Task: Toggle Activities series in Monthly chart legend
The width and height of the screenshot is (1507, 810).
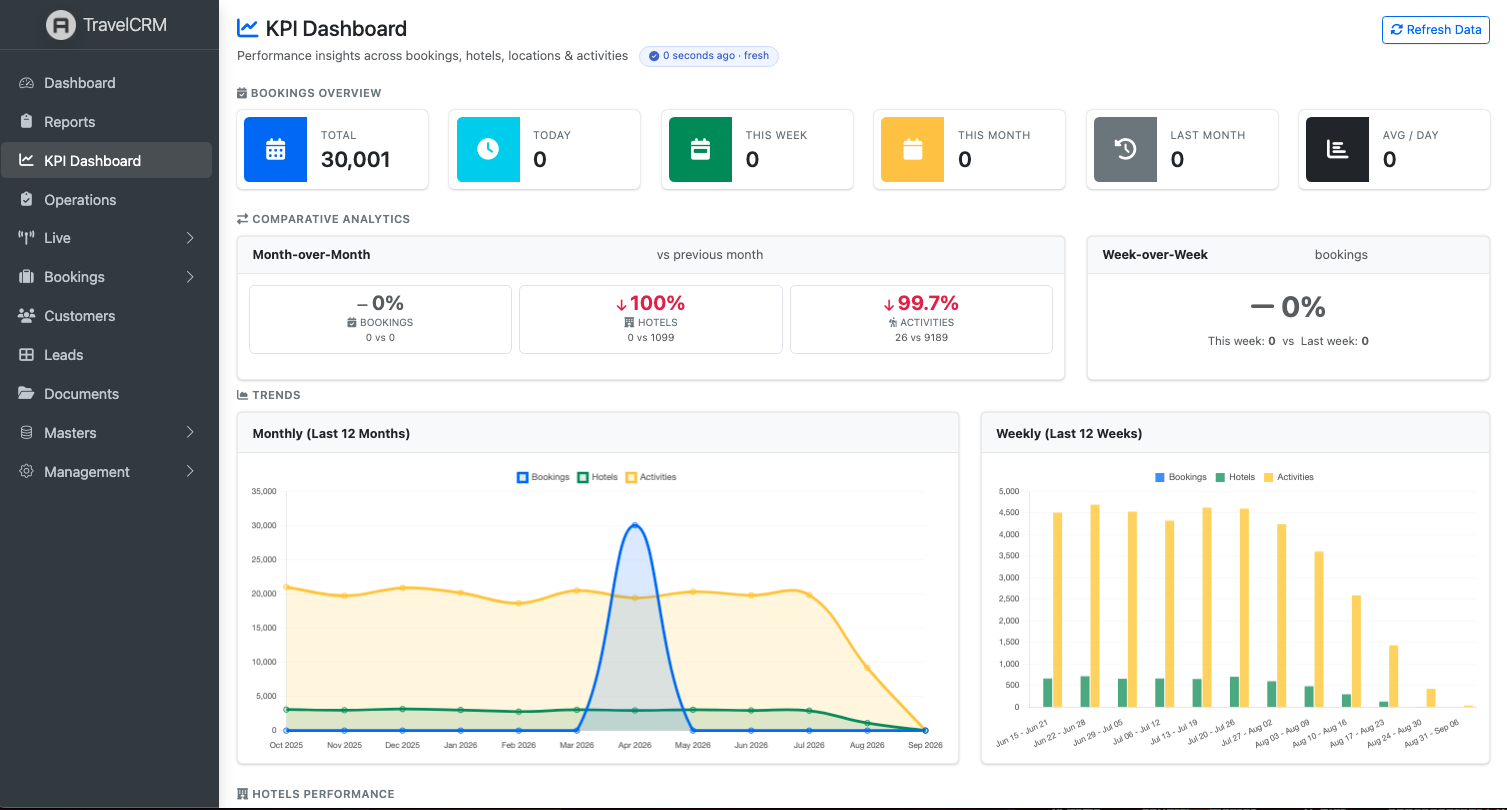Action: (651, 477)
